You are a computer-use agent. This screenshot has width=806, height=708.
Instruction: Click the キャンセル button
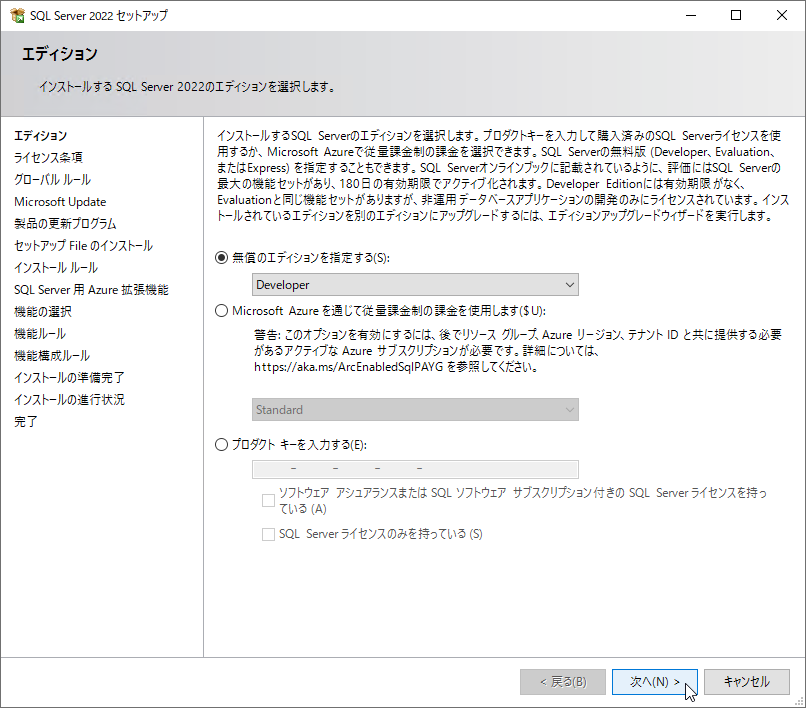tap(746, 682)
